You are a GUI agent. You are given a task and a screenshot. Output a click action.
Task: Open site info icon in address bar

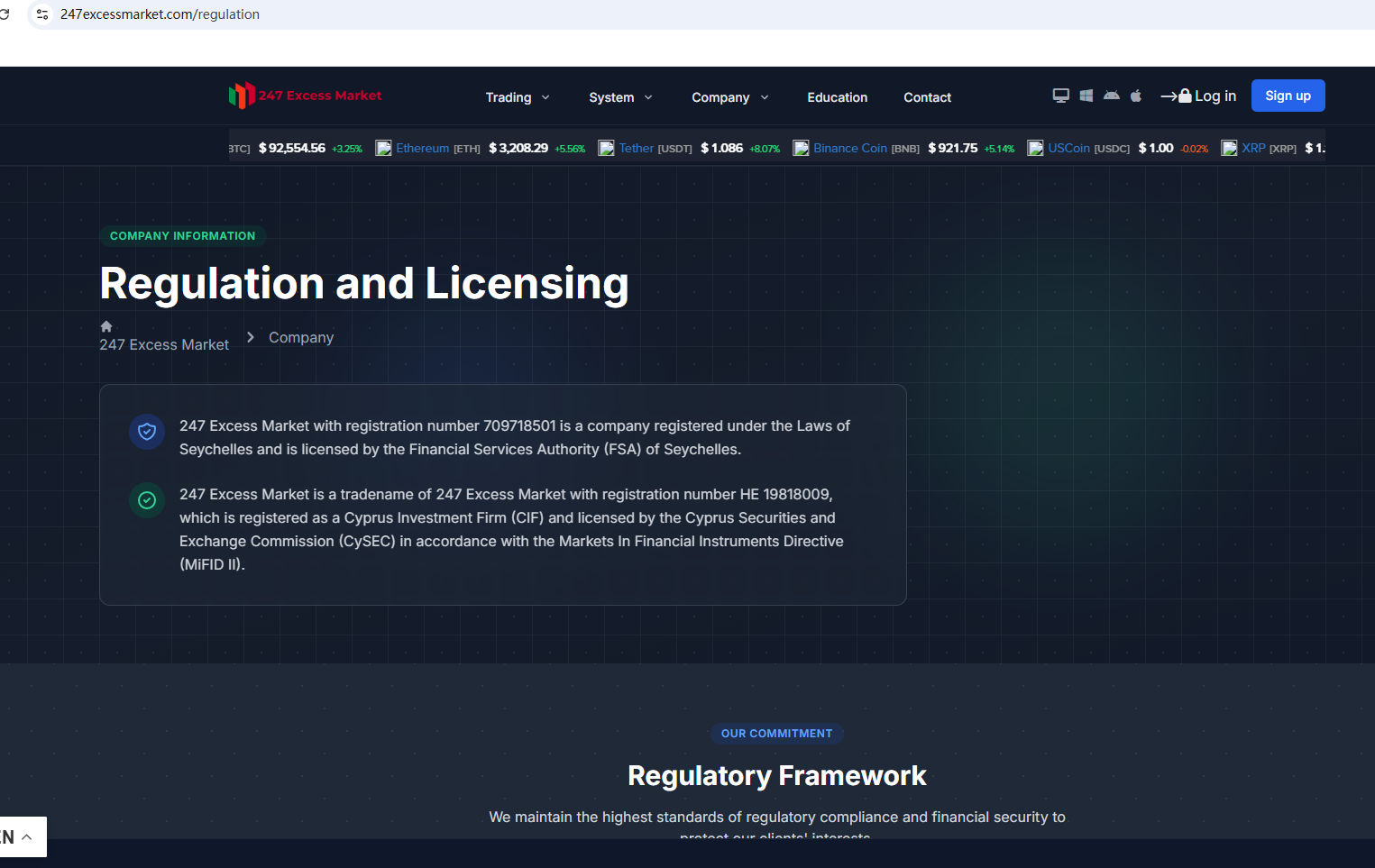pyautogui.click(x=42, y=14)
